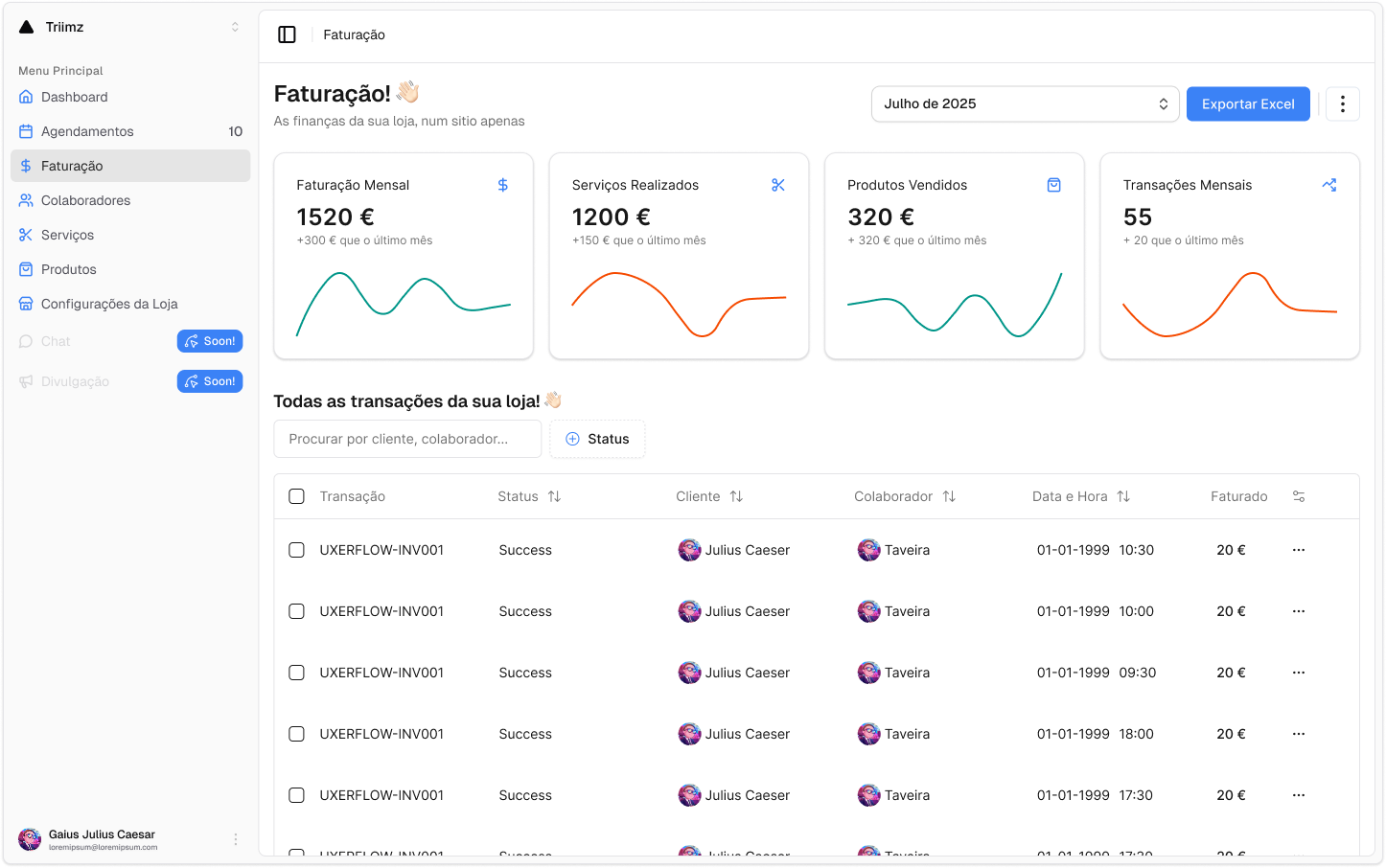Open row actions for the 10:30 transaction
This screenshot has height=868, width=1386.
coord(1299,550)
